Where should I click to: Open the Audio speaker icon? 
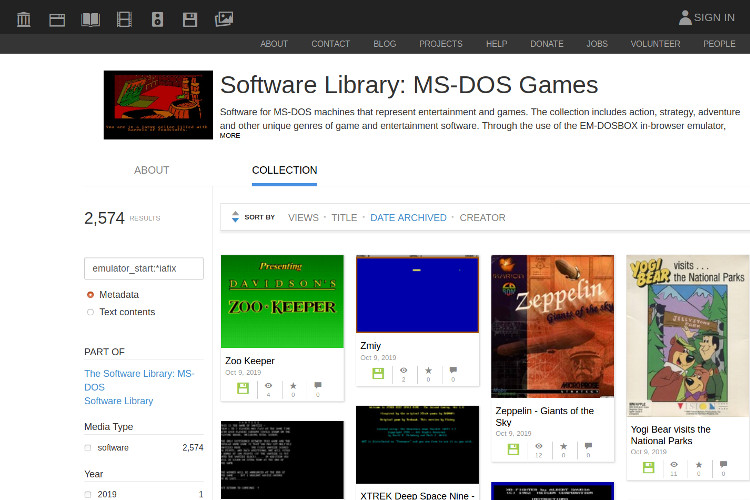pyautogui.click(x=157, y=20)
